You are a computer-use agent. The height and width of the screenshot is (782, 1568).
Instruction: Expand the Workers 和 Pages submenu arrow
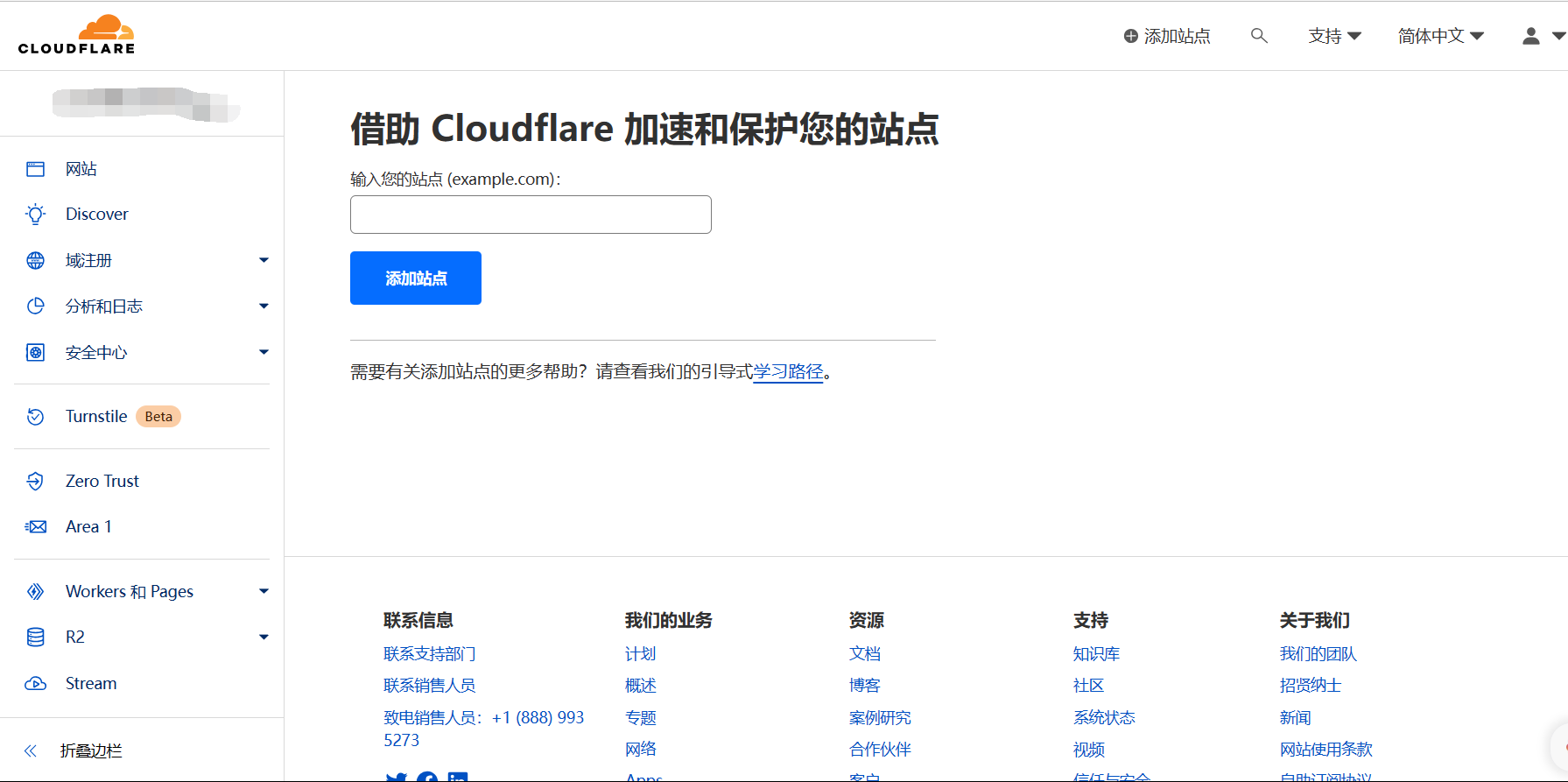(264, 591)
